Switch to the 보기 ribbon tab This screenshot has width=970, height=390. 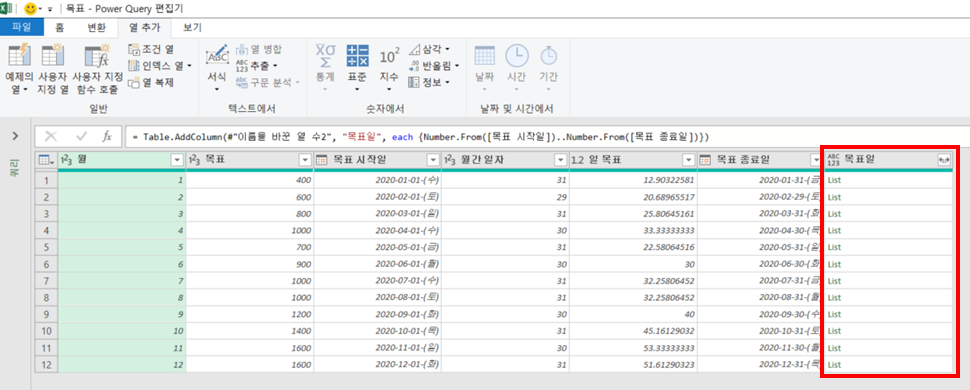click(192, 27)
